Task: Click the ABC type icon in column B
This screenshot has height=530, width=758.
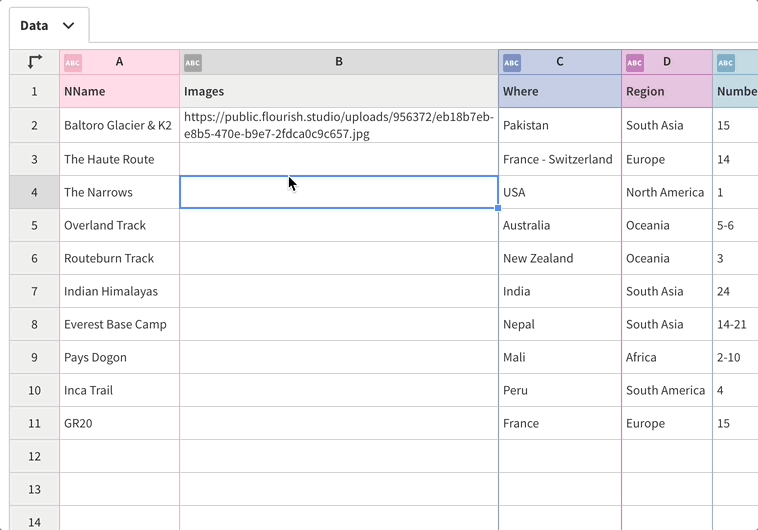Action: point(193,62)
